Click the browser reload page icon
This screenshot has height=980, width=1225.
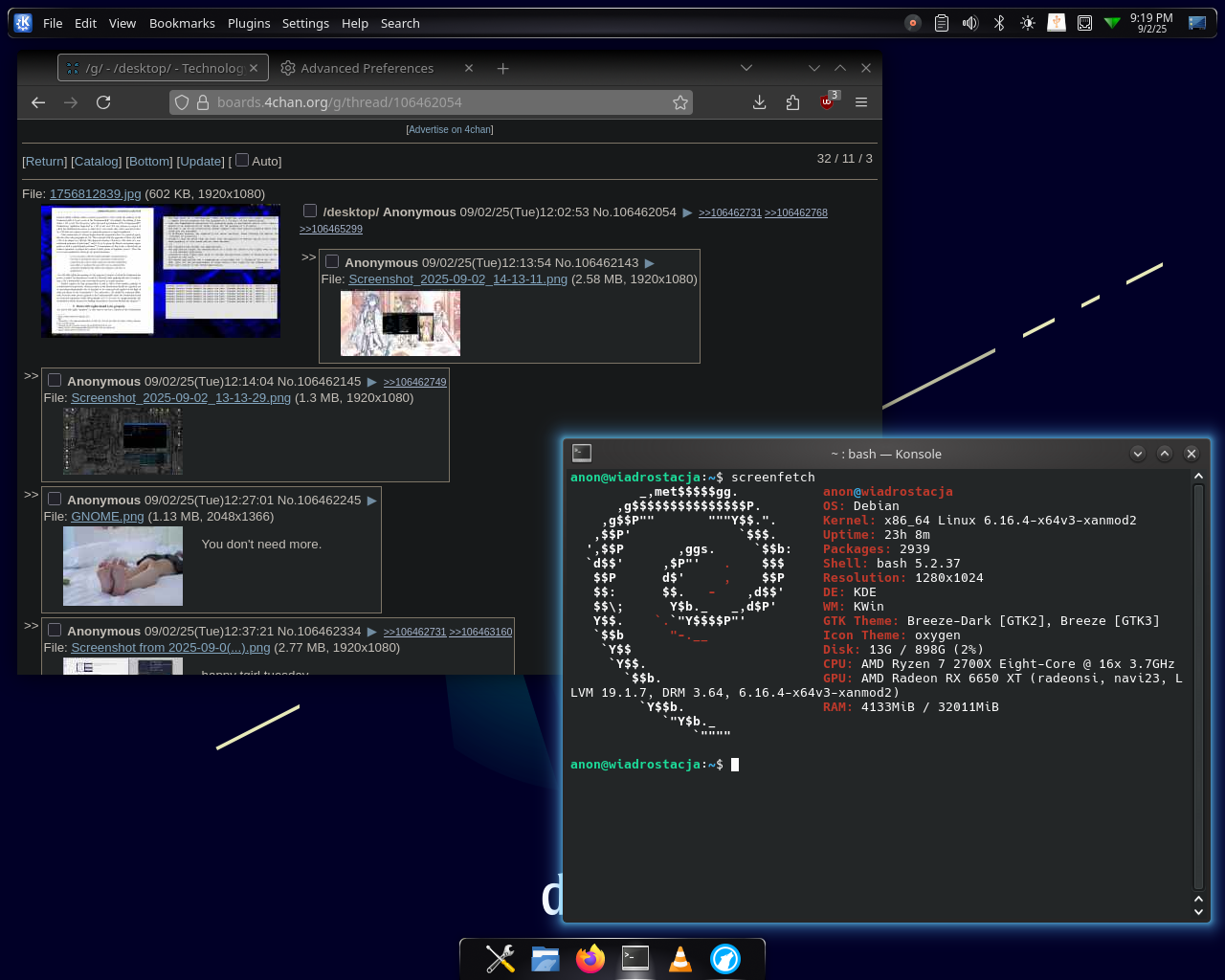click(x=103, y=102)
